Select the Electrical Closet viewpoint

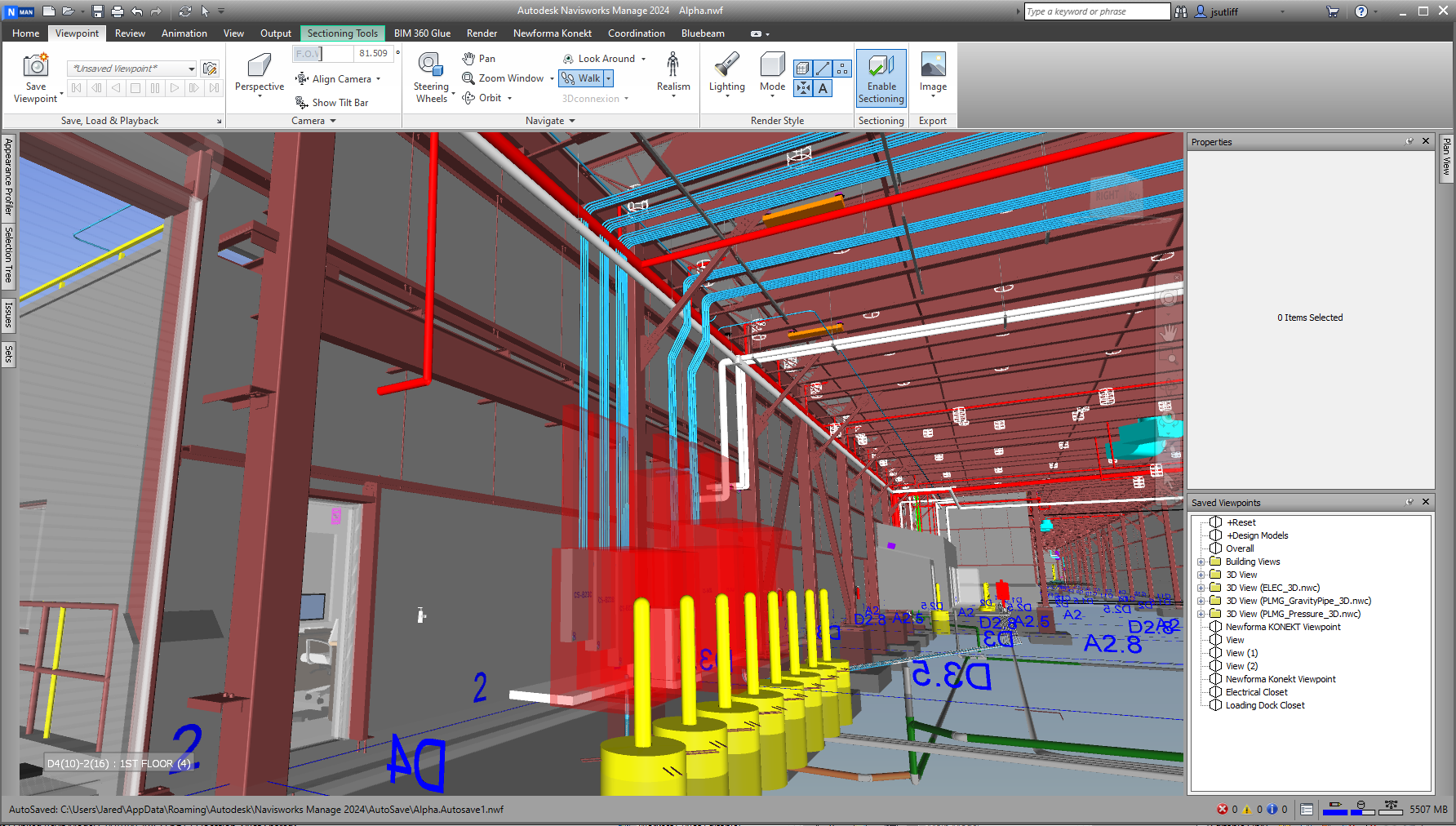point(1256,692)
